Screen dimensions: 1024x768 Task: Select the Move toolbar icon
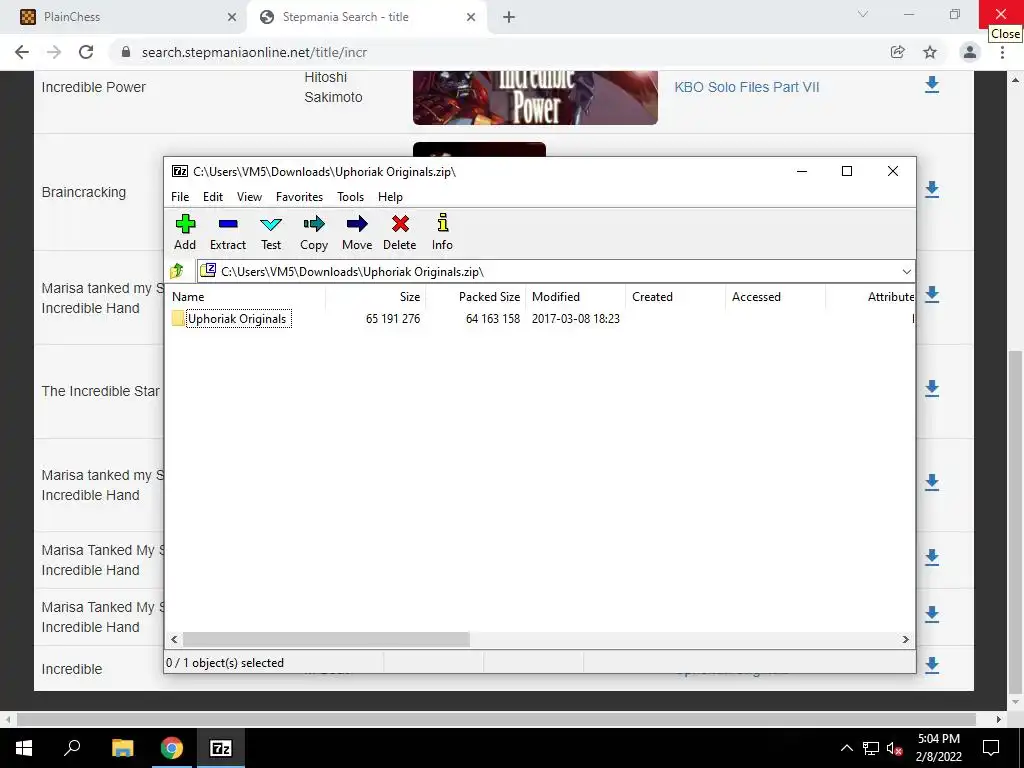[357, 232]
